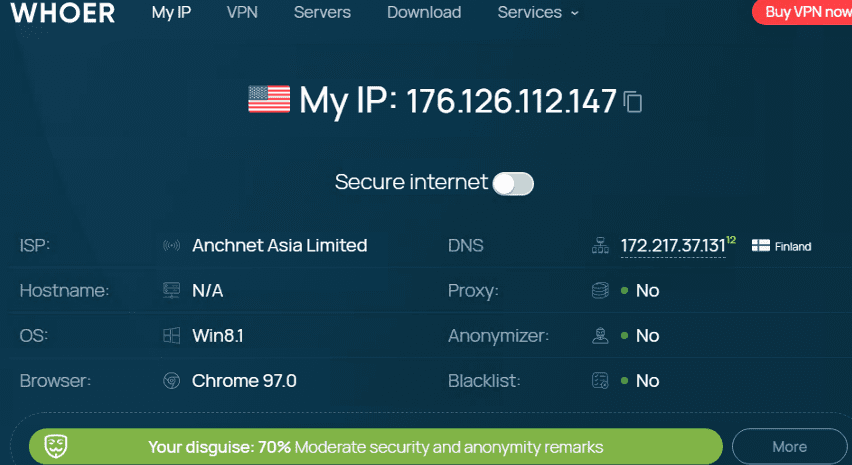Image resolution: width=852 pixels, height=465 pixels.
Task: Click the ISP signal icon
Action: click(x=171, y=246)
